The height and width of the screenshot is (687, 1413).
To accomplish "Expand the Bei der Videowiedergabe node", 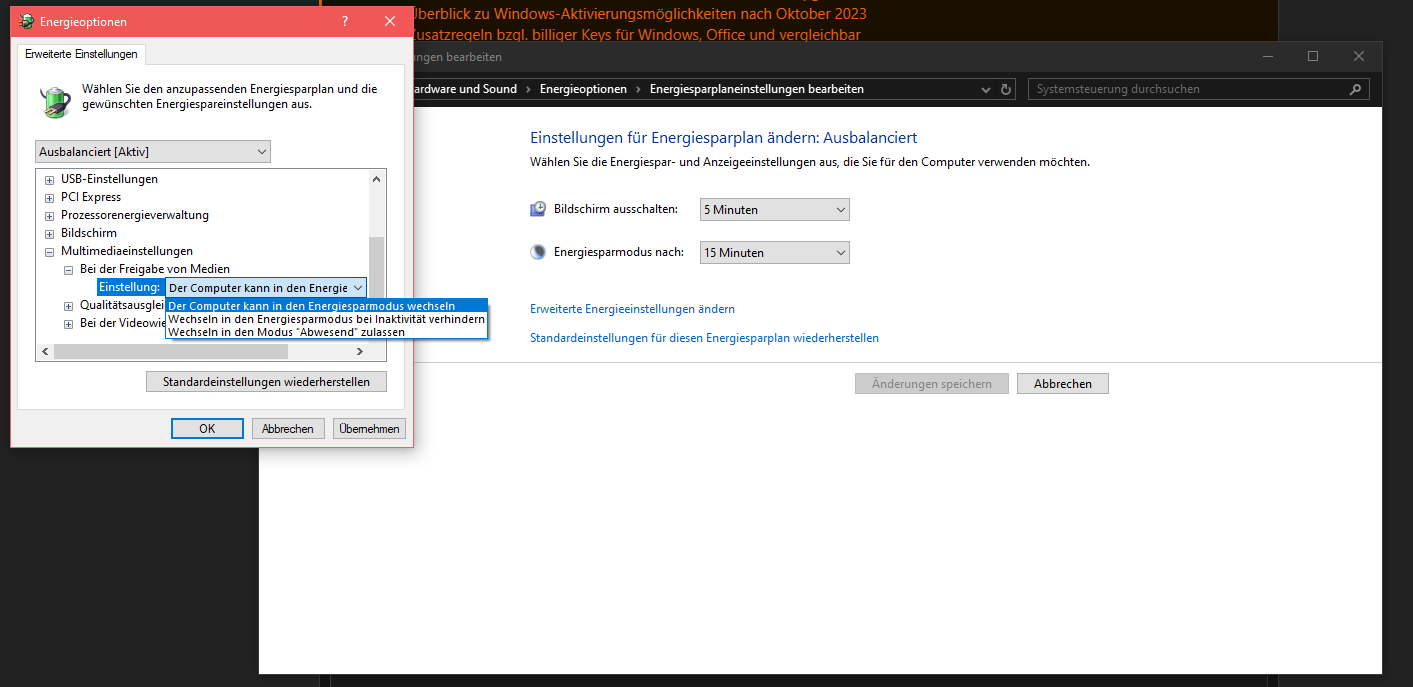I will 68,323.
